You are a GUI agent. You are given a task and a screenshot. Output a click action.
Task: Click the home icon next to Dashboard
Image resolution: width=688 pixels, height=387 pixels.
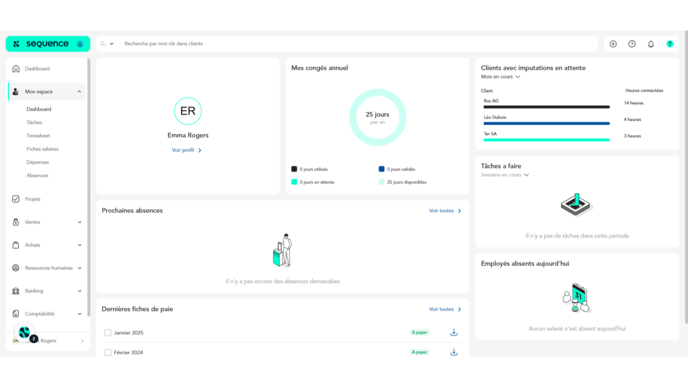coord(16,68)
